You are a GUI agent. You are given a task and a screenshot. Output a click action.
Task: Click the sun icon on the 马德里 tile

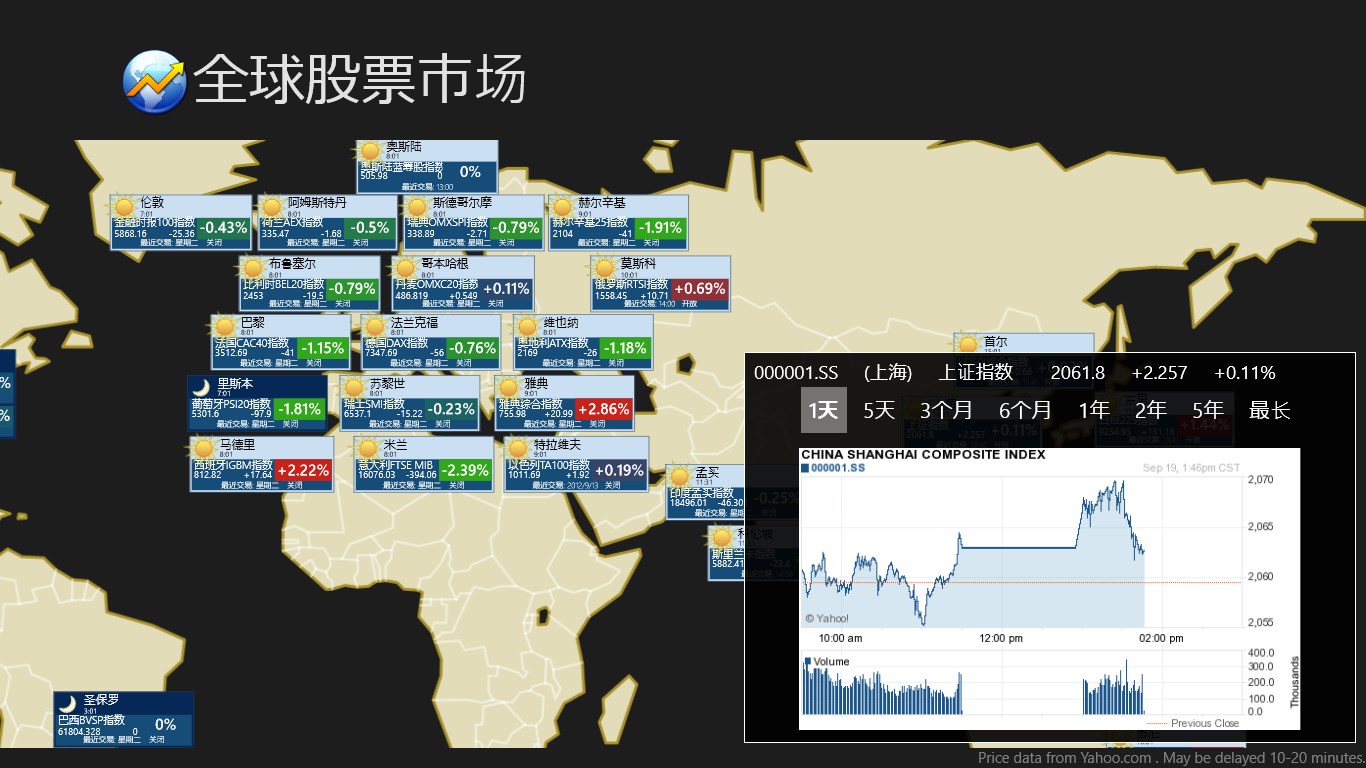coord(205,447)
